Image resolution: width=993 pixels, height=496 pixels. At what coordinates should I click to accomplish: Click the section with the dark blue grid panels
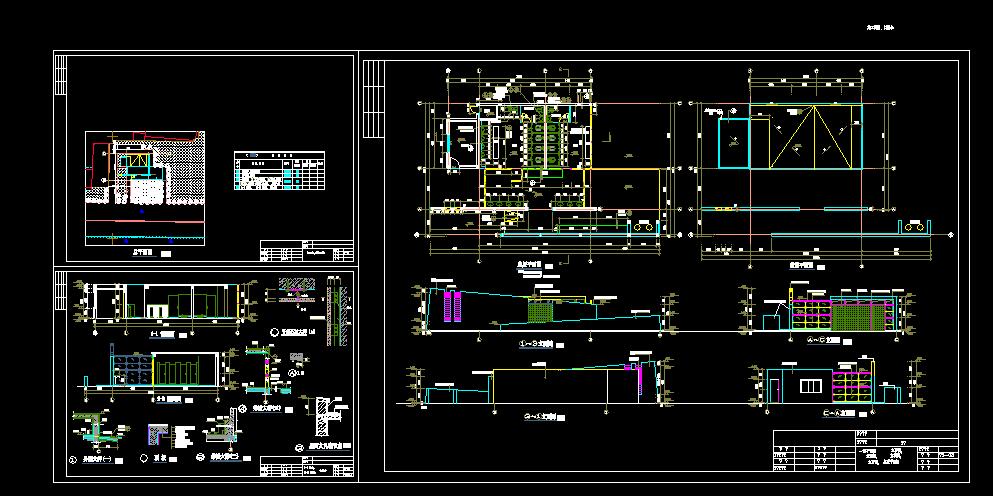(x=160, y=374)
